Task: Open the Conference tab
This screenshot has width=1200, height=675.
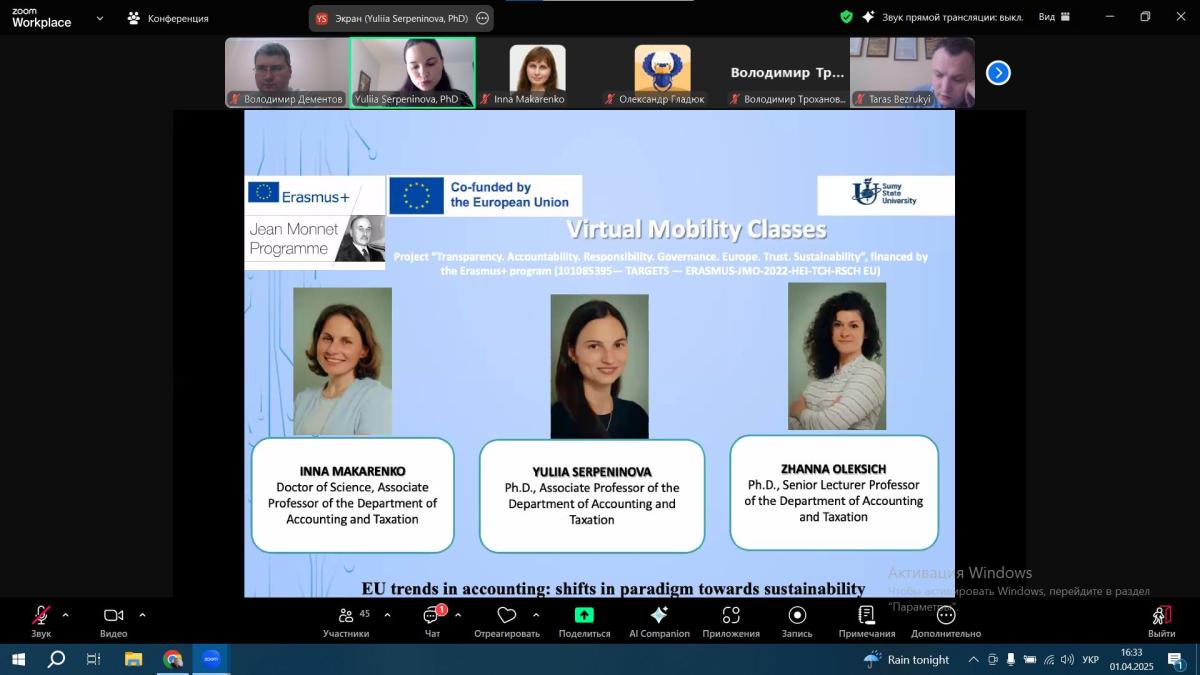Action: tap(167, 18)
